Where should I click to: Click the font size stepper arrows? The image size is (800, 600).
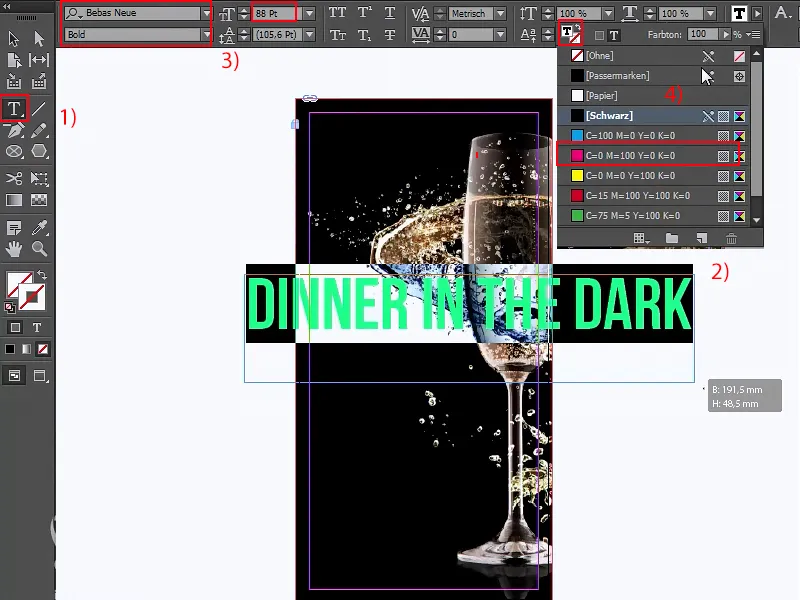244,13
